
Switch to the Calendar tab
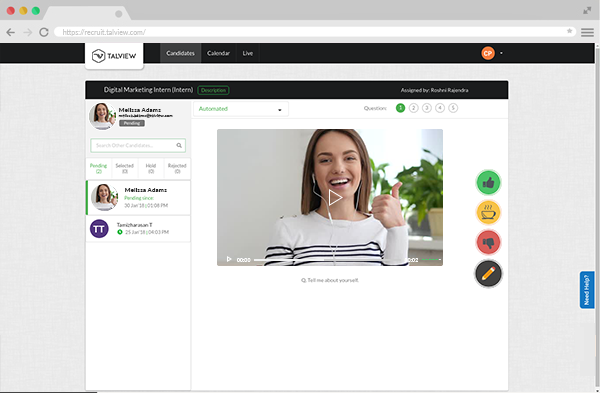(x=218, y=53)
